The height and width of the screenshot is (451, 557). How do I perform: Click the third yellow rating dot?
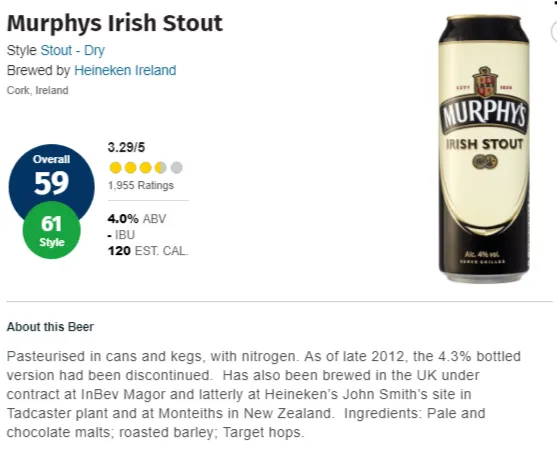click(x=146, y=168)
